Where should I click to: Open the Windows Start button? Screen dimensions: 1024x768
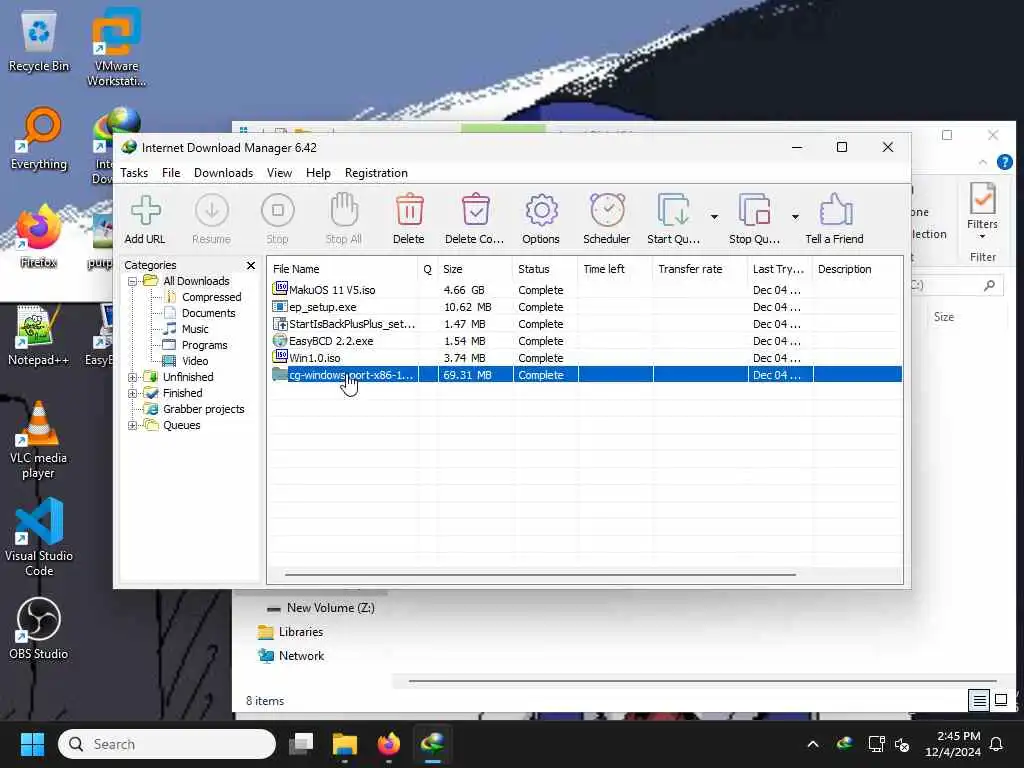[x=33, y=744]
